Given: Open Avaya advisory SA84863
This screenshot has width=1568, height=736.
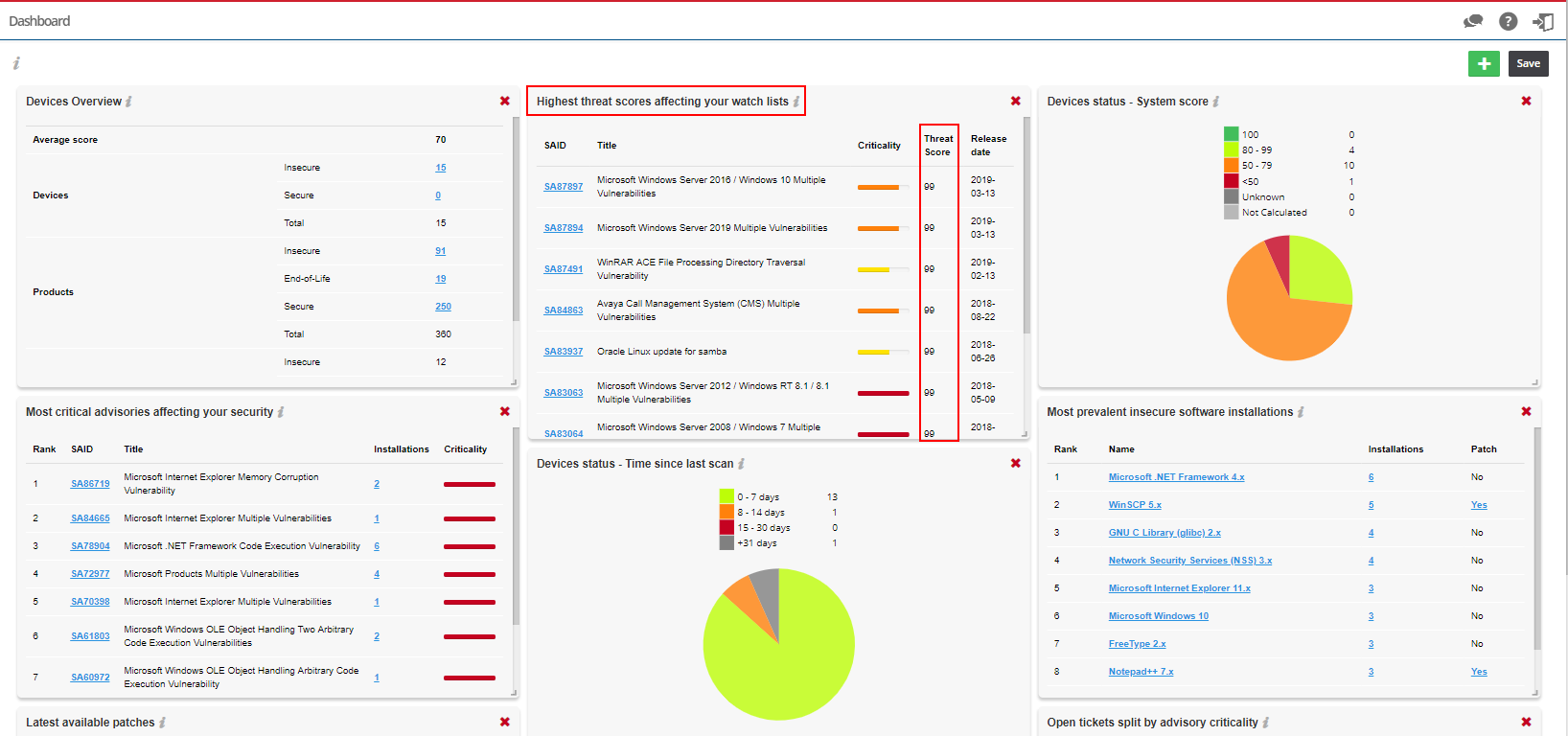Looking at the screenshot, I should click(564, 310).
